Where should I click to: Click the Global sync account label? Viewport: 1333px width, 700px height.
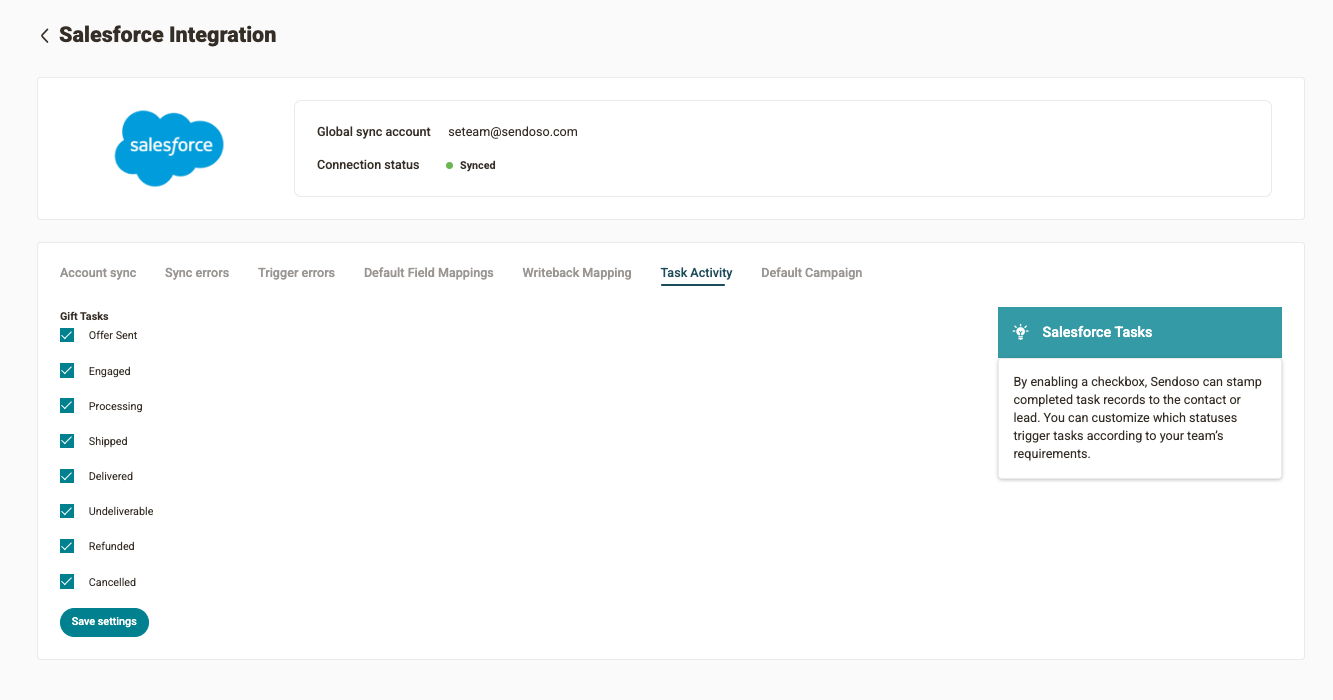tap(374, 132)
